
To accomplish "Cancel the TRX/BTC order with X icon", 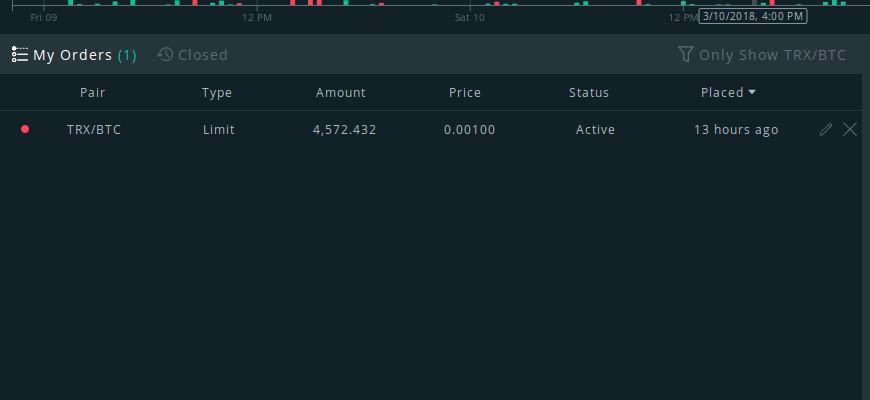I will (x=850, y=129).
